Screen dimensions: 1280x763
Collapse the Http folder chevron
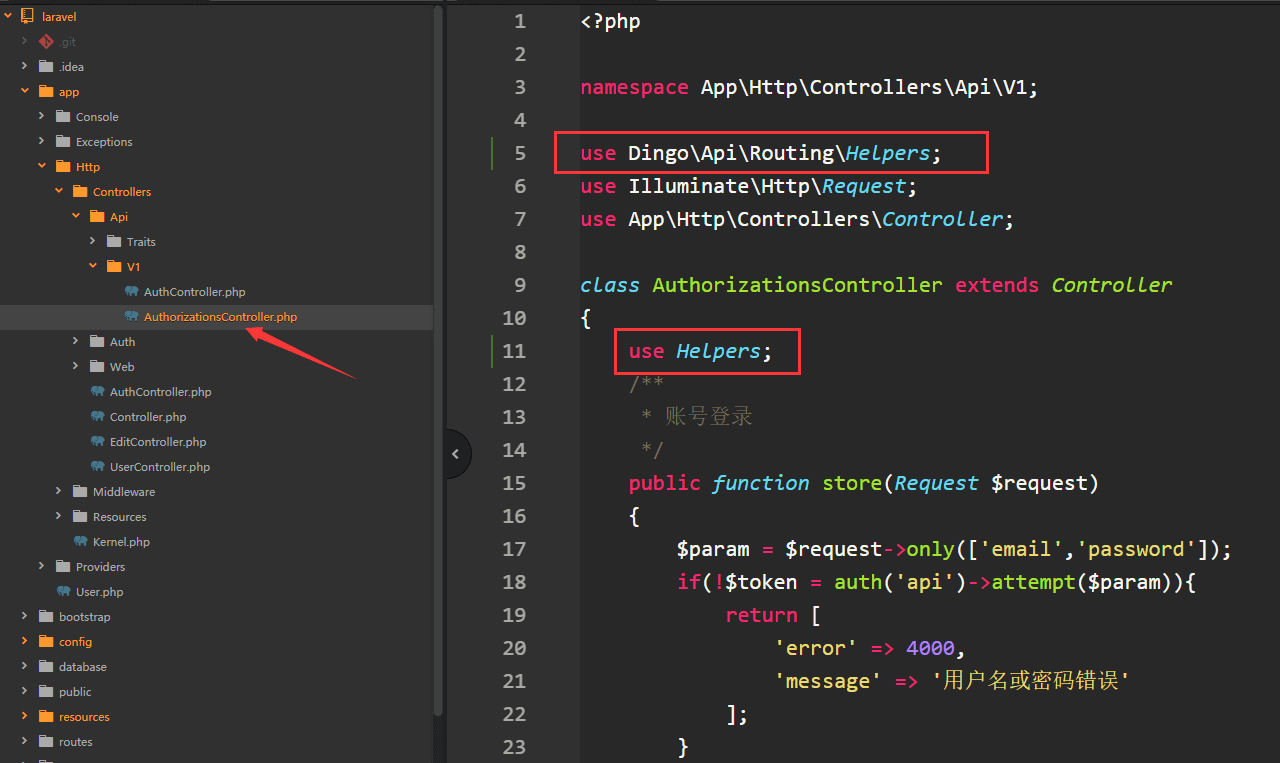click(41, 167)
